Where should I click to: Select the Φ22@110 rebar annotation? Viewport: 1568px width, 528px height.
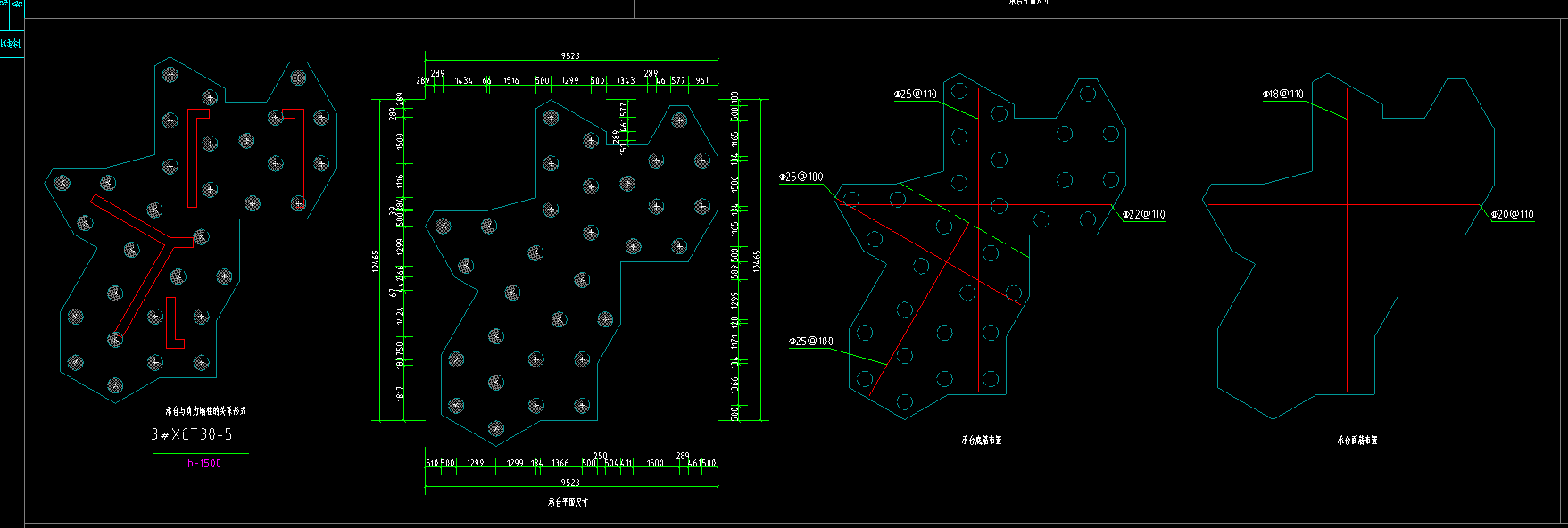click(x=1144, y=214)
